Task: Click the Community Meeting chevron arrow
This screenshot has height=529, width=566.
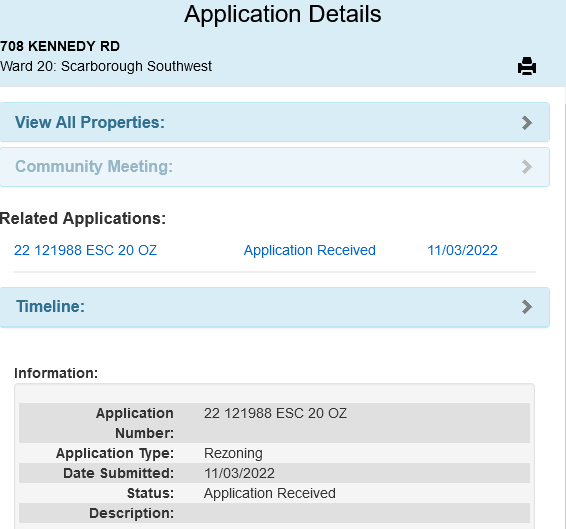Action: pos(527,167)
